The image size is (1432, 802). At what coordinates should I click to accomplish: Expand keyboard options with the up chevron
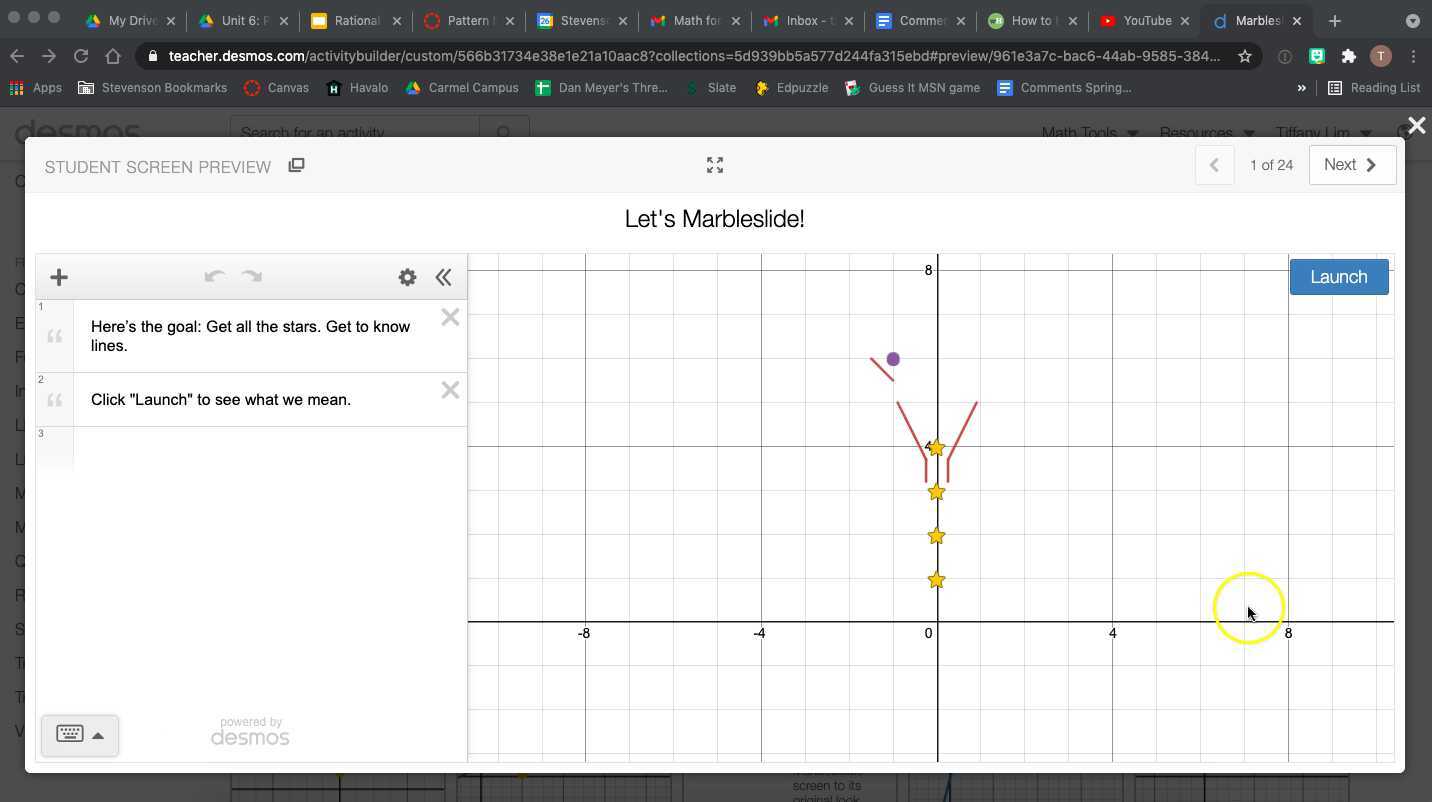coord(97,734)
